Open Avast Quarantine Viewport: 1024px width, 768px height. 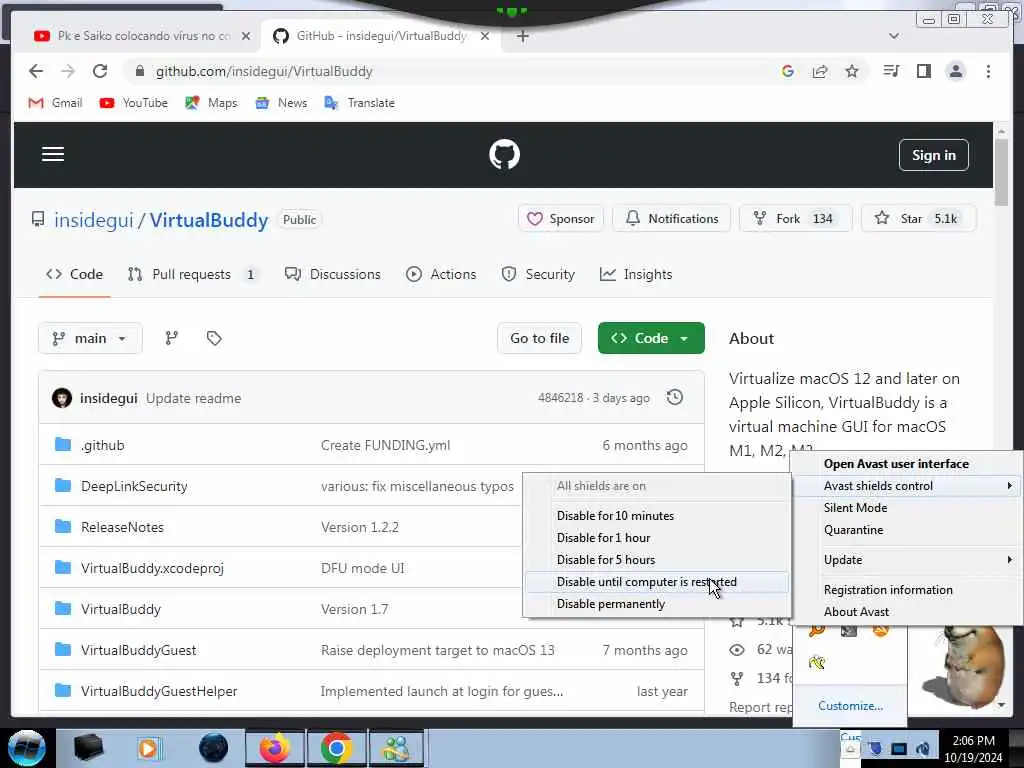(x=906, y=530)
